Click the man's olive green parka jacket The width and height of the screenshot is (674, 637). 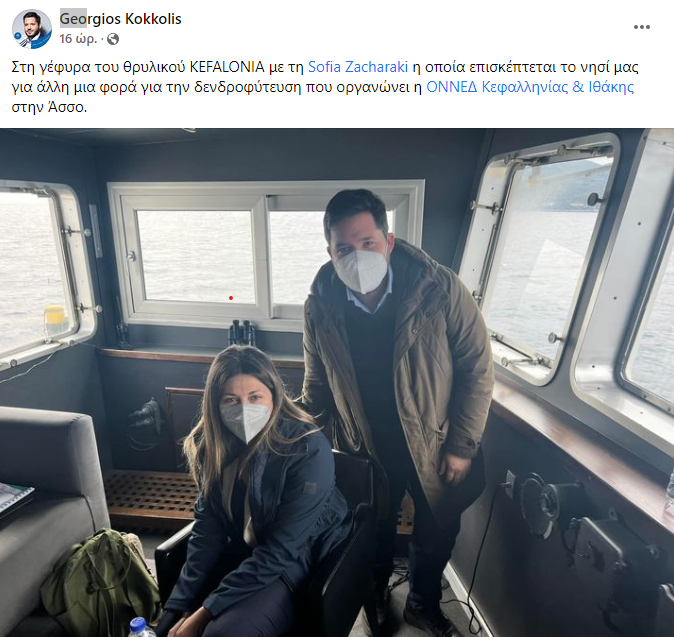pyautogui.click(x=402, y=370)
